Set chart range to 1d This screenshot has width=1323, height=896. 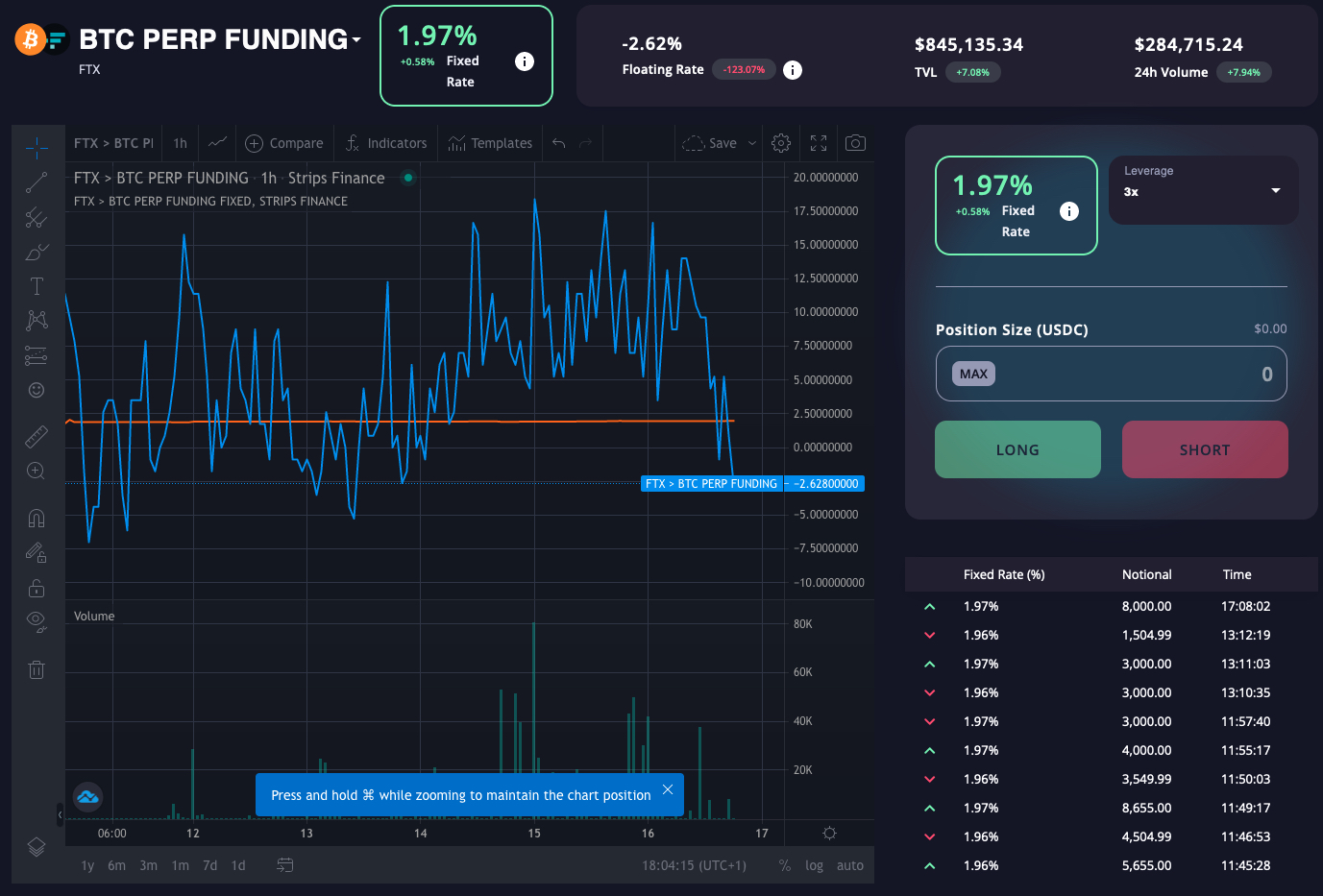[238, 865]
